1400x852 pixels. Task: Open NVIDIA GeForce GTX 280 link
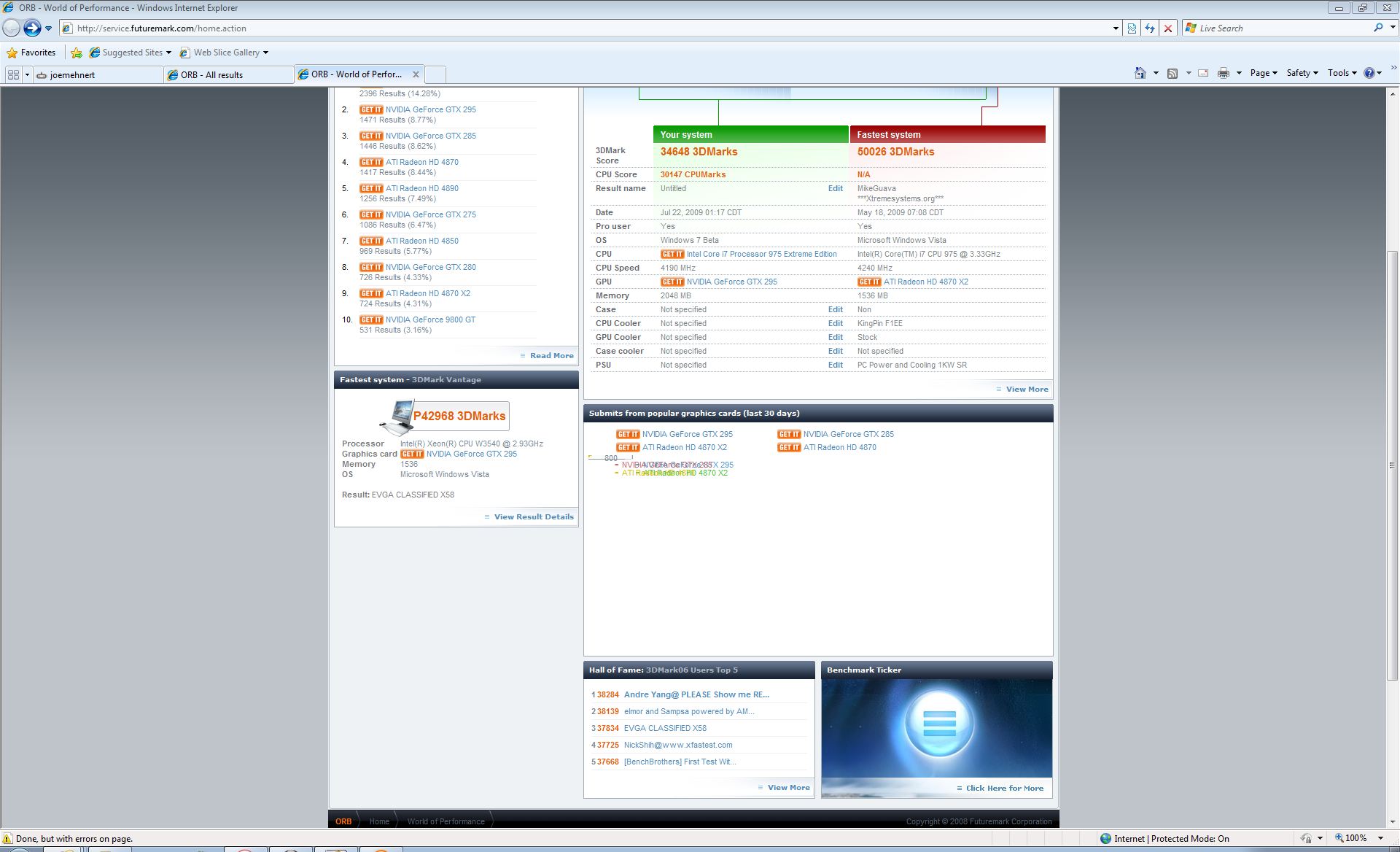click(x=430, y=267)
